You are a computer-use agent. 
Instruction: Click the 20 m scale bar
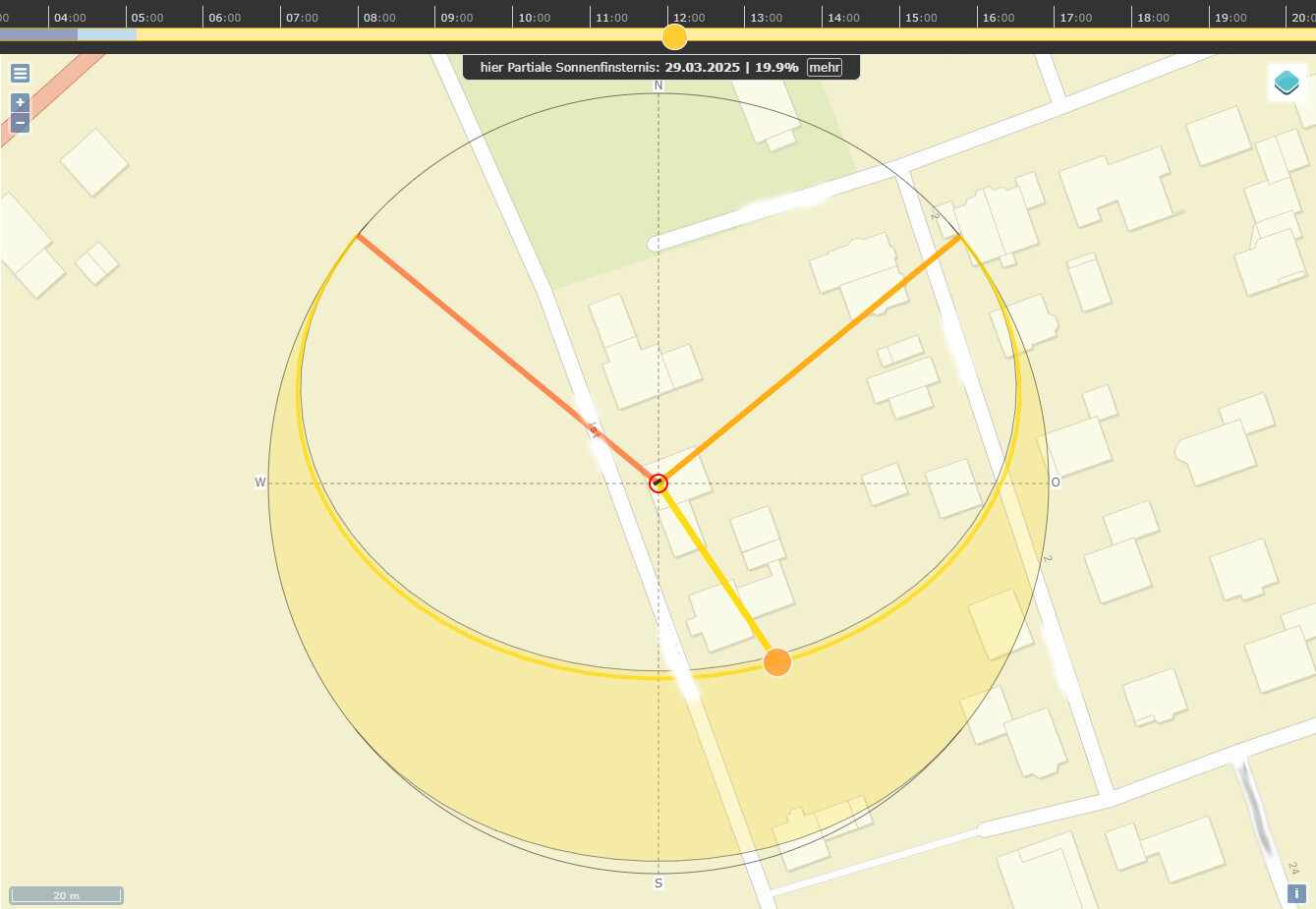67,895
